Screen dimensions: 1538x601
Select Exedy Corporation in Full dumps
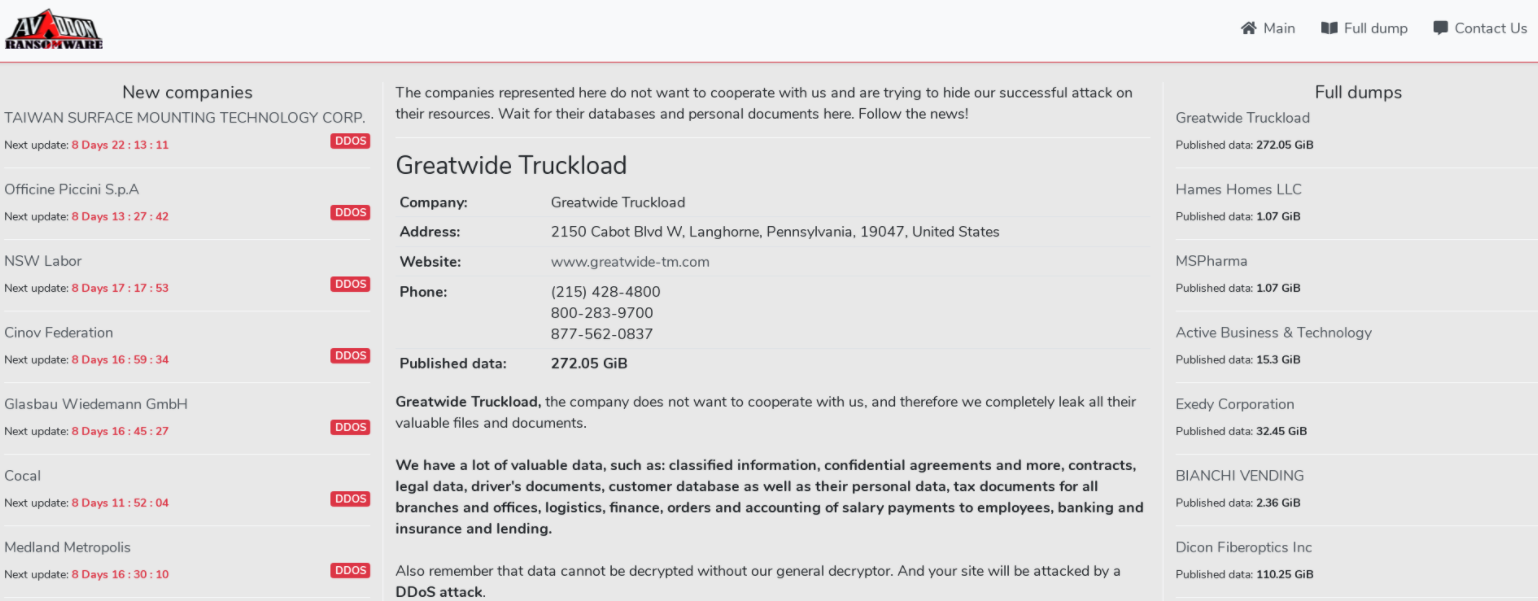pos(1235,404)
